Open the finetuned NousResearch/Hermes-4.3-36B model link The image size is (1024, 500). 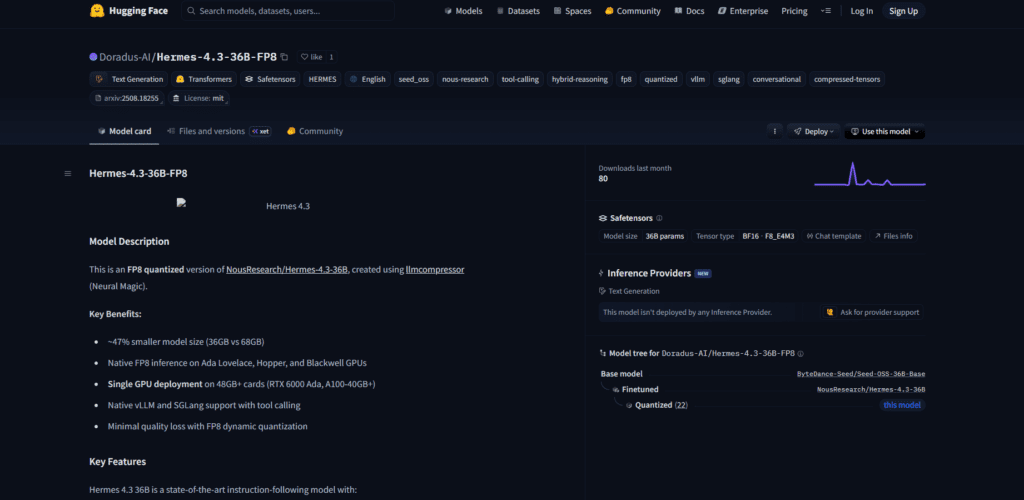(x=871, y=390)
